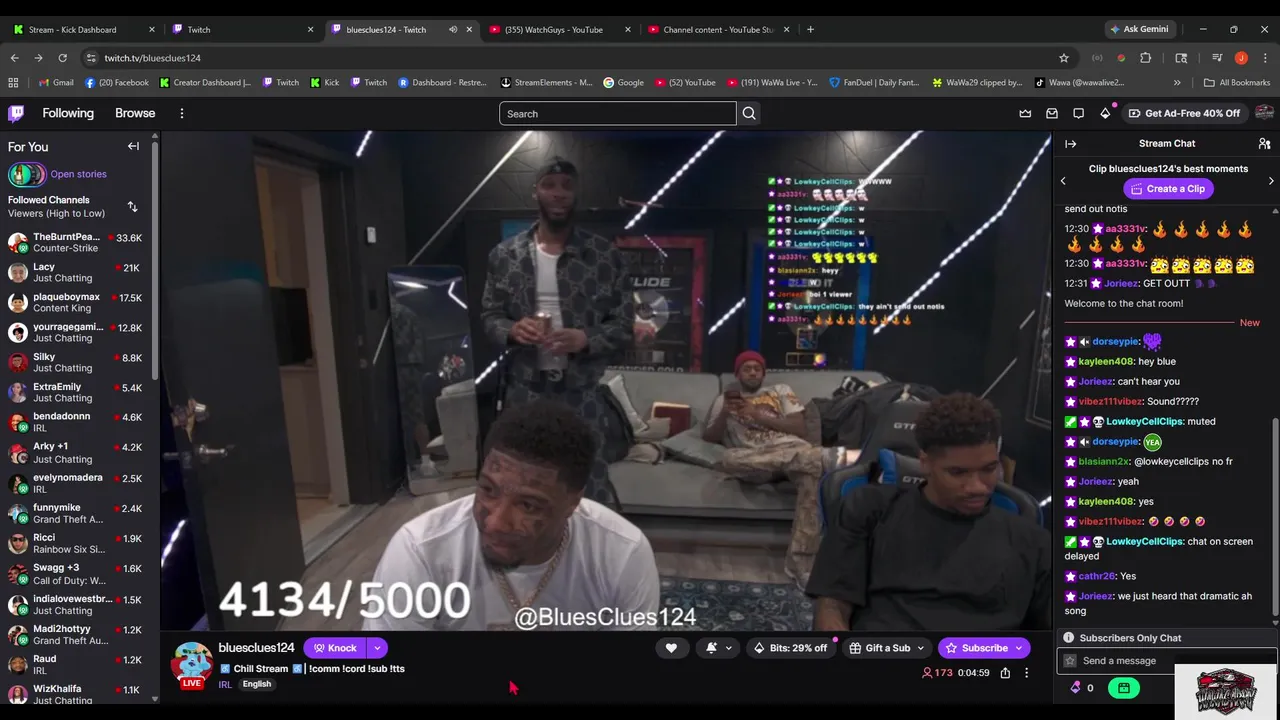1280x720 pixels.
Task: Show more bookmarks with the overflow chevron
Action: 1177,83
